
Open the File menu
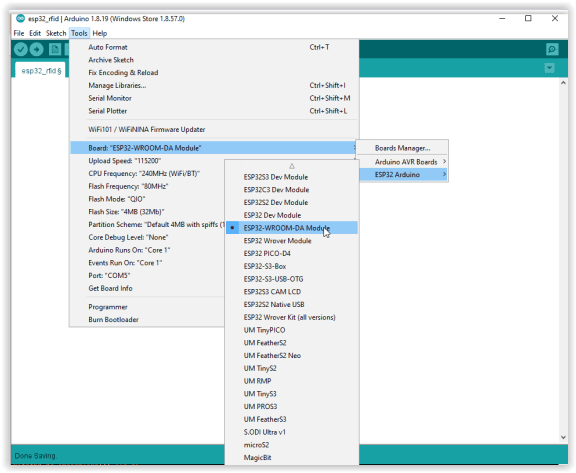click(x=19, y=33)
